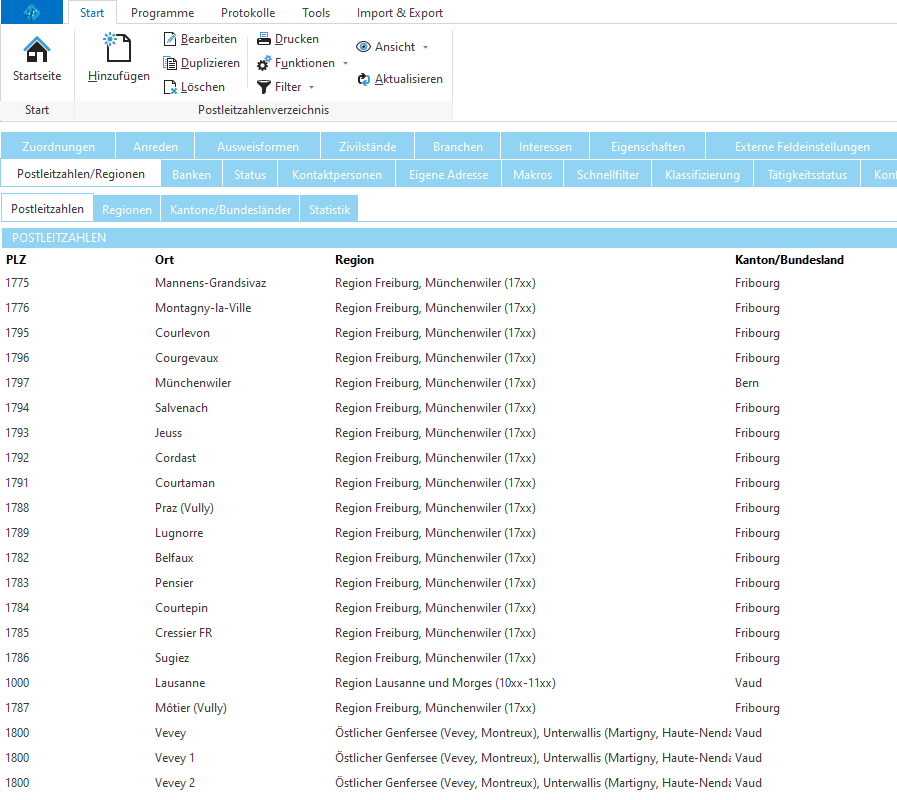Switch to the Programme ribbon tab

[162, 13]
